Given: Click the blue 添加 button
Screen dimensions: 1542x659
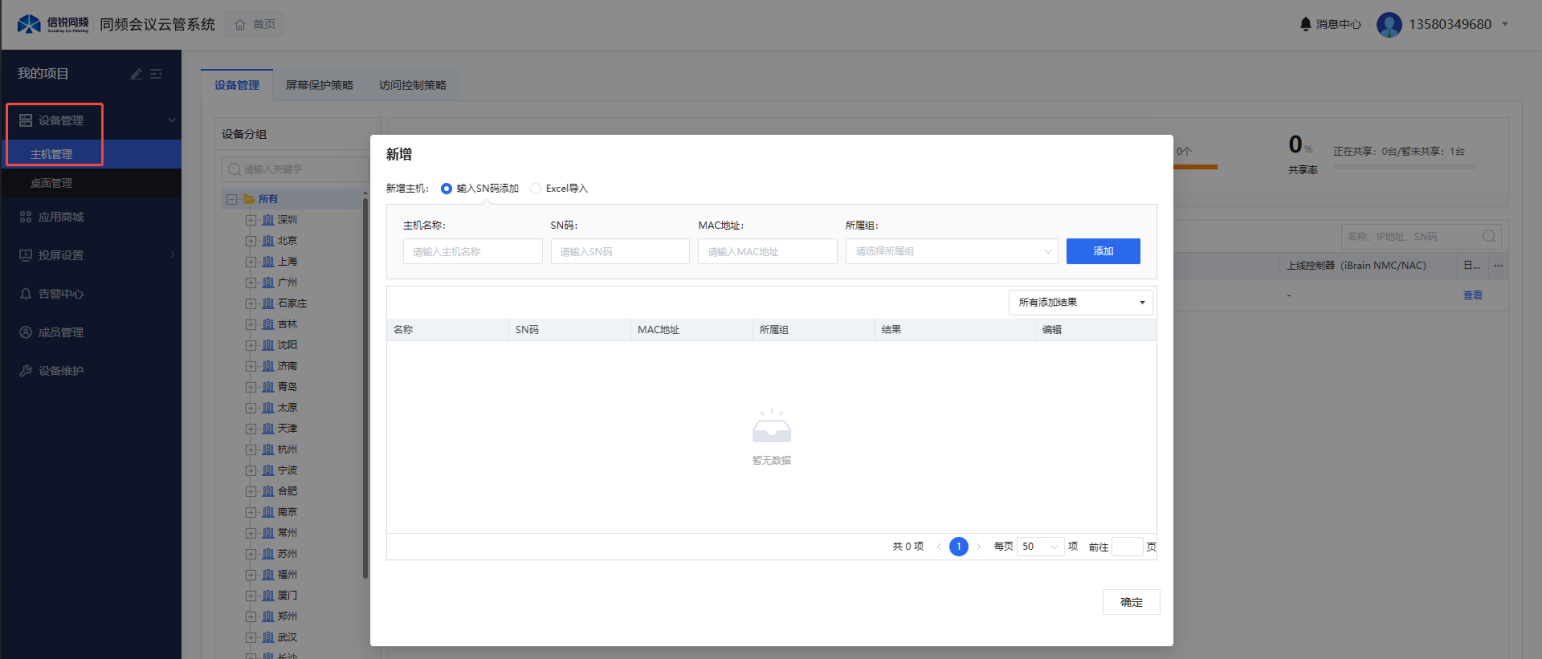Looking at the screenshot, I should [x=1103, y=251].
